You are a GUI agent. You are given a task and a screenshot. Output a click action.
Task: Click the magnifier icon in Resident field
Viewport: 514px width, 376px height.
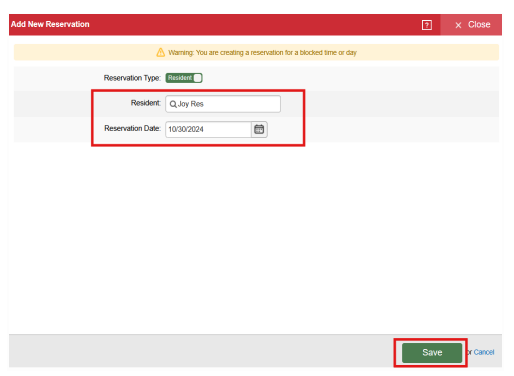pyautogui.click(x=173, y=104)
